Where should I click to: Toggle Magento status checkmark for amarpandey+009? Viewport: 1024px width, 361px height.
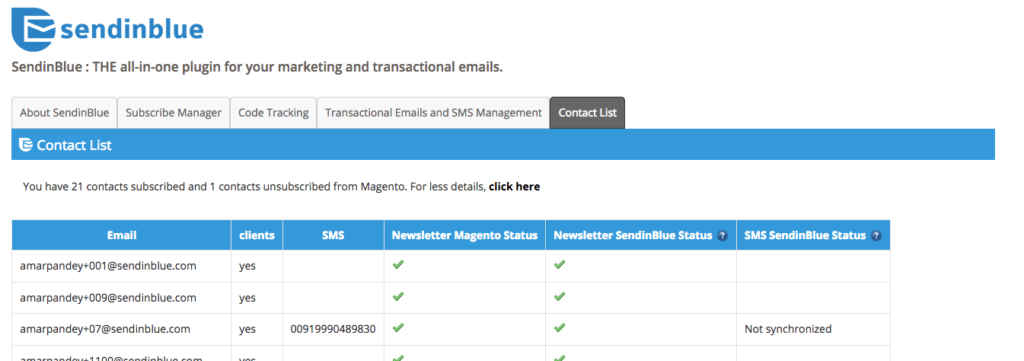[x=398, y=296]
